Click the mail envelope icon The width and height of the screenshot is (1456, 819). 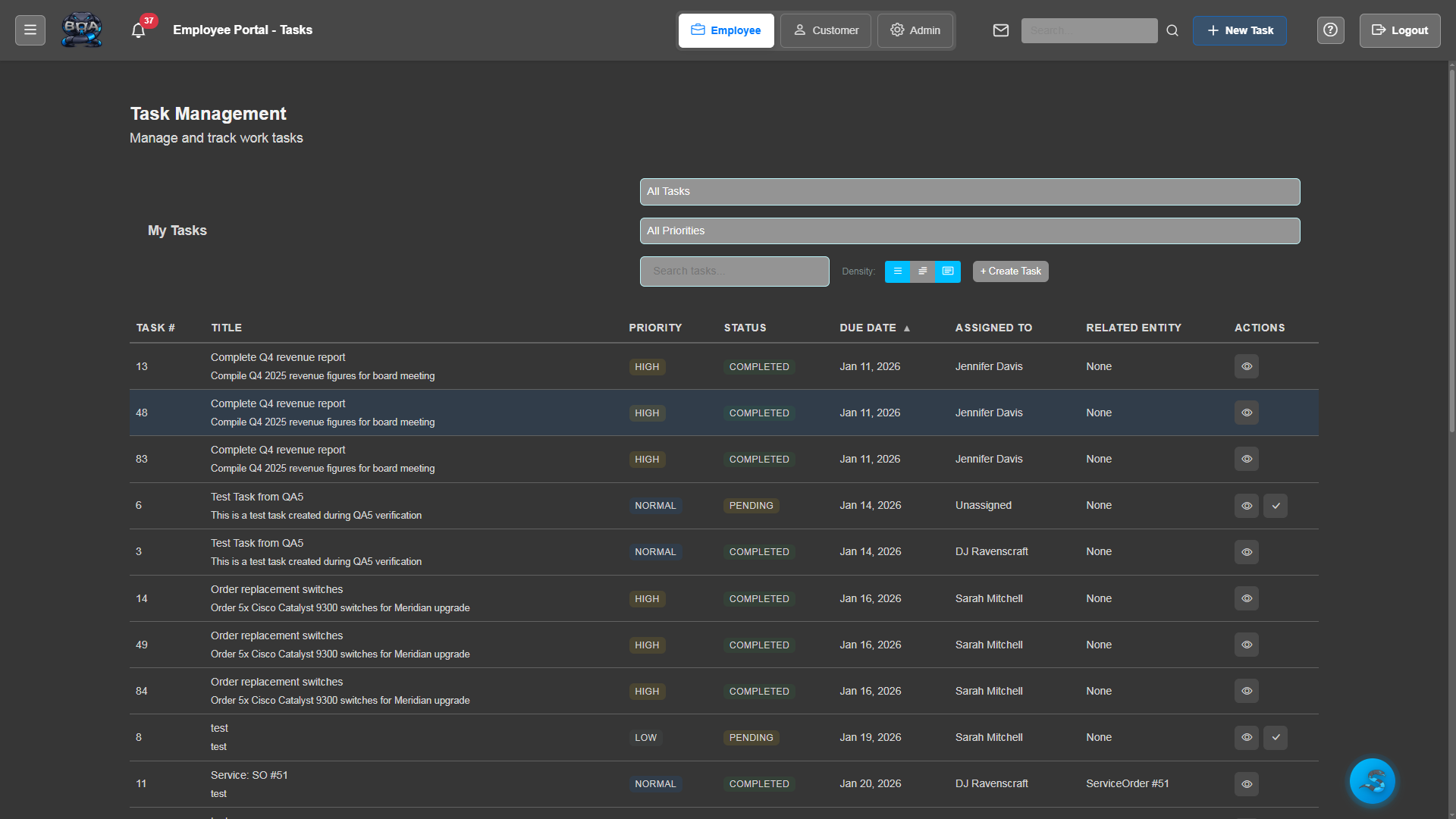click(1000, 30)
